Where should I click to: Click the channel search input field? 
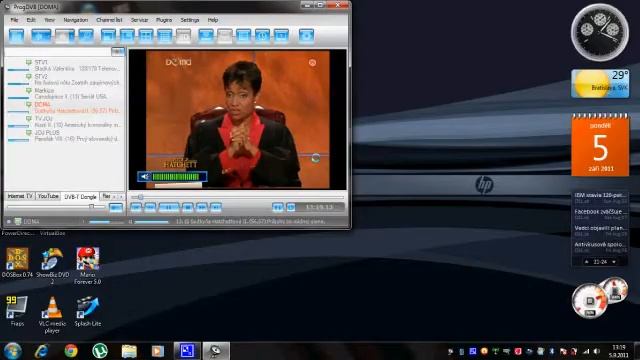pos(58,51)
